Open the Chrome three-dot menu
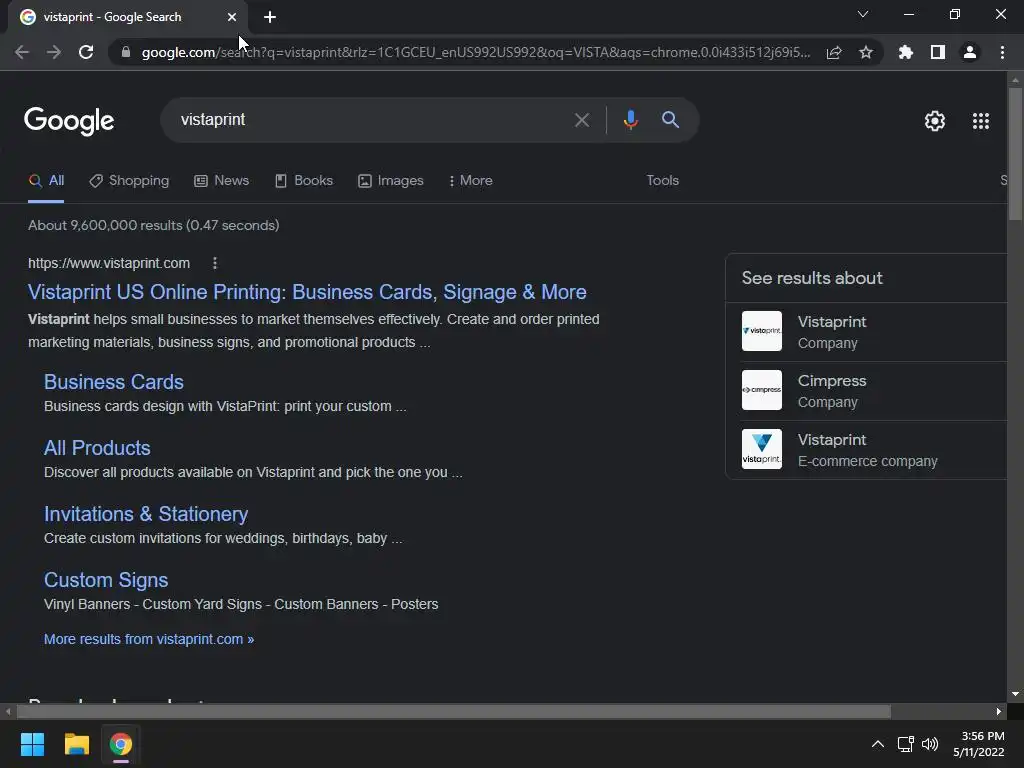This screenshot has width=1024, height=768. click(x=1002, y=52)
